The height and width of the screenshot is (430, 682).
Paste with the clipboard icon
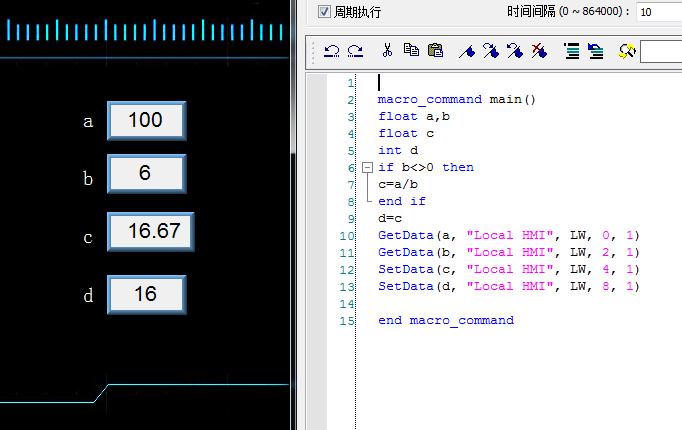(434, 51)
